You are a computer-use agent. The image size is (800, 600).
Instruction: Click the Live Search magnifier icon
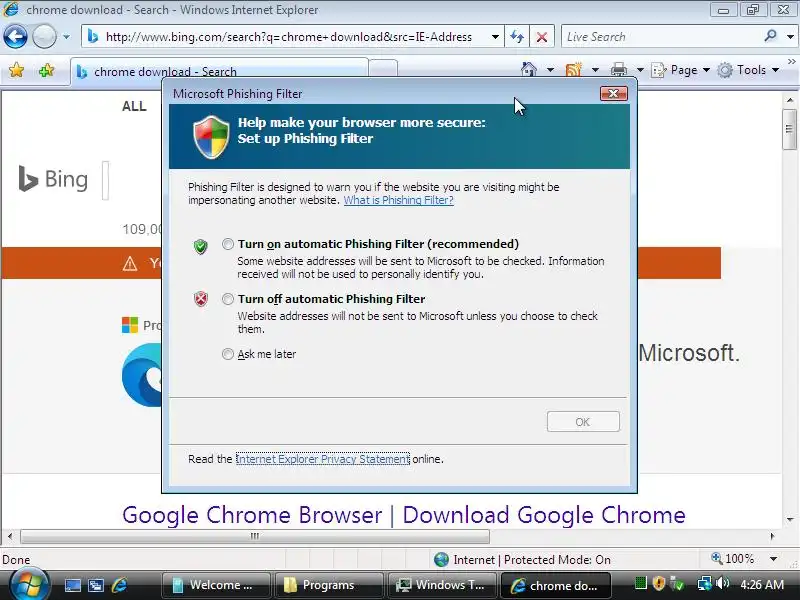(x=770, y=36)
